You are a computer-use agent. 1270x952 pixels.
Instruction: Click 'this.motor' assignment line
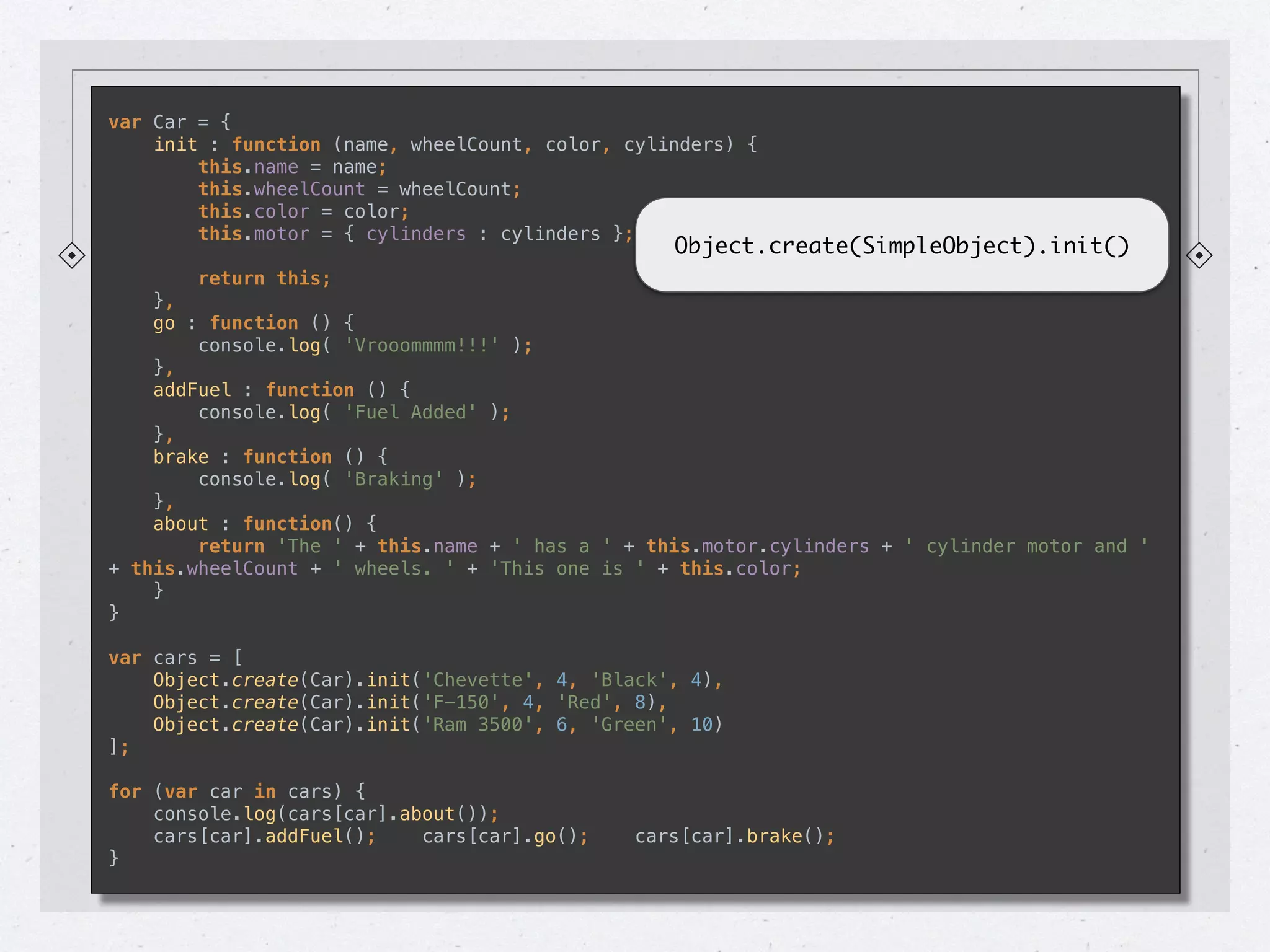415,234
